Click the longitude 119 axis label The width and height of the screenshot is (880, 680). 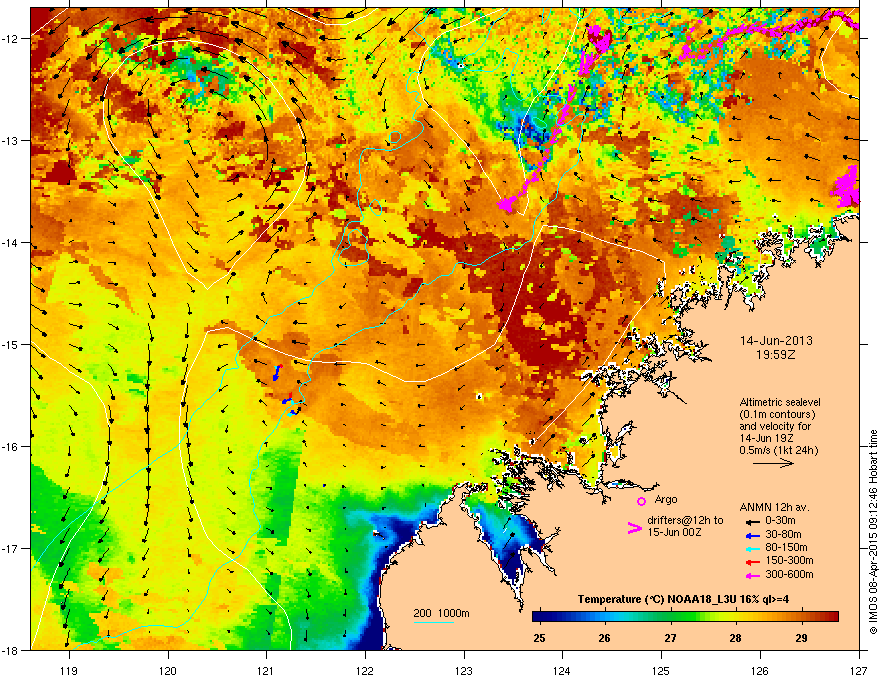(69, 671)
